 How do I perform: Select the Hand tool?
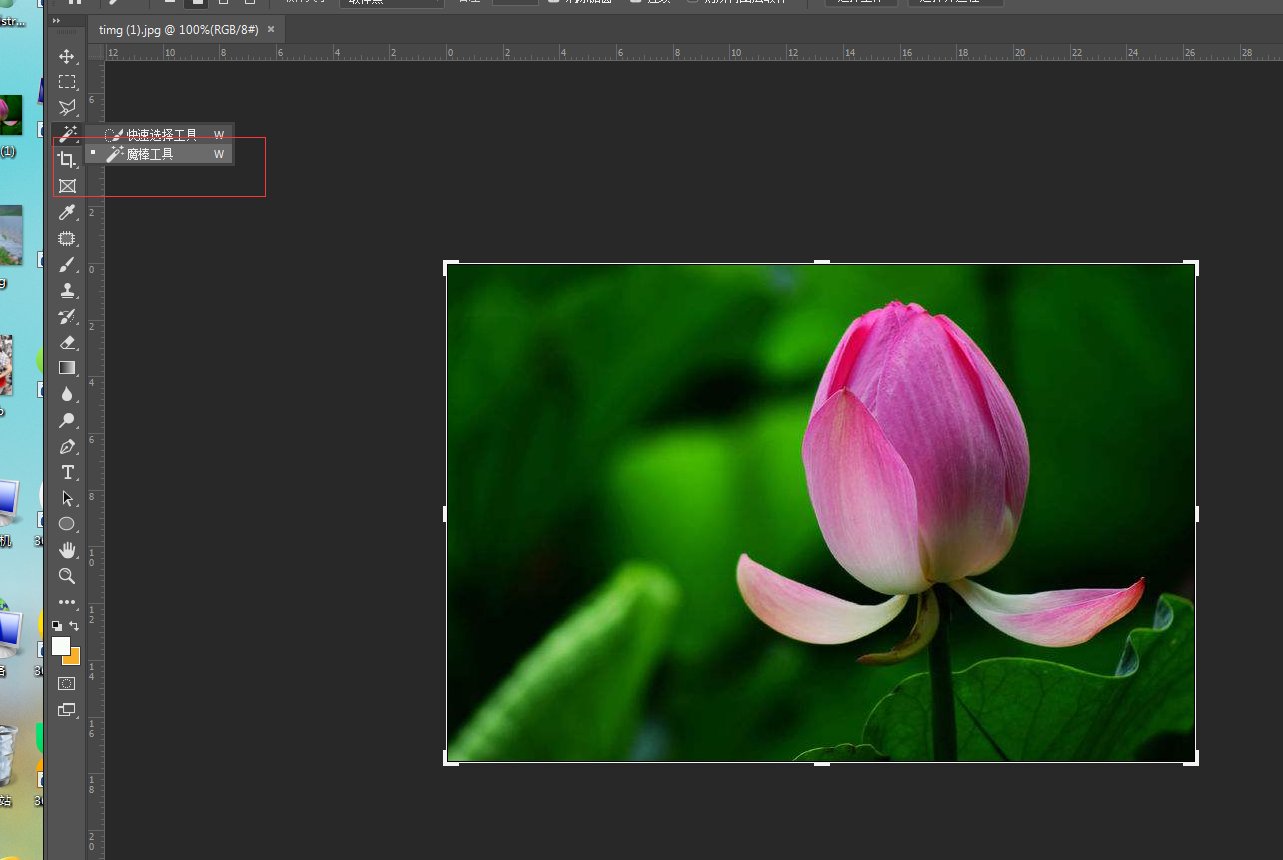coord(67,550)
